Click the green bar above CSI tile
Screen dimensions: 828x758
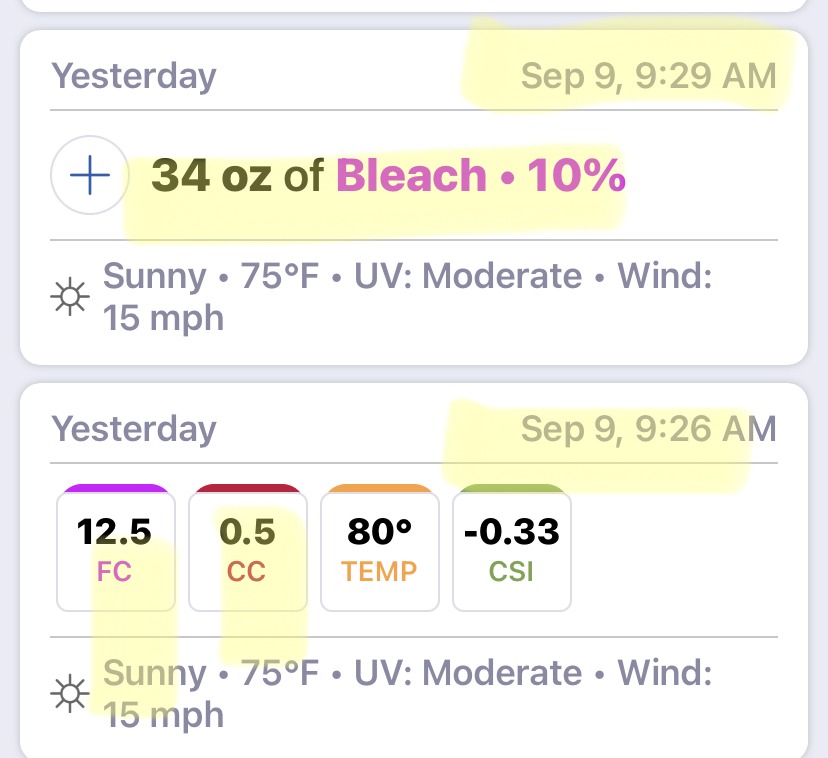click(512, 488)
